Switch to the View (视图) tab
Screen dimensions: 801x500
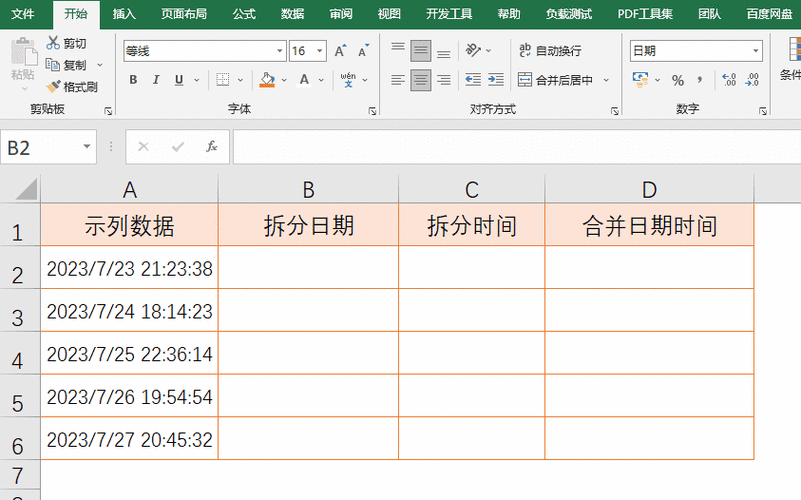(x=389, y=14)
